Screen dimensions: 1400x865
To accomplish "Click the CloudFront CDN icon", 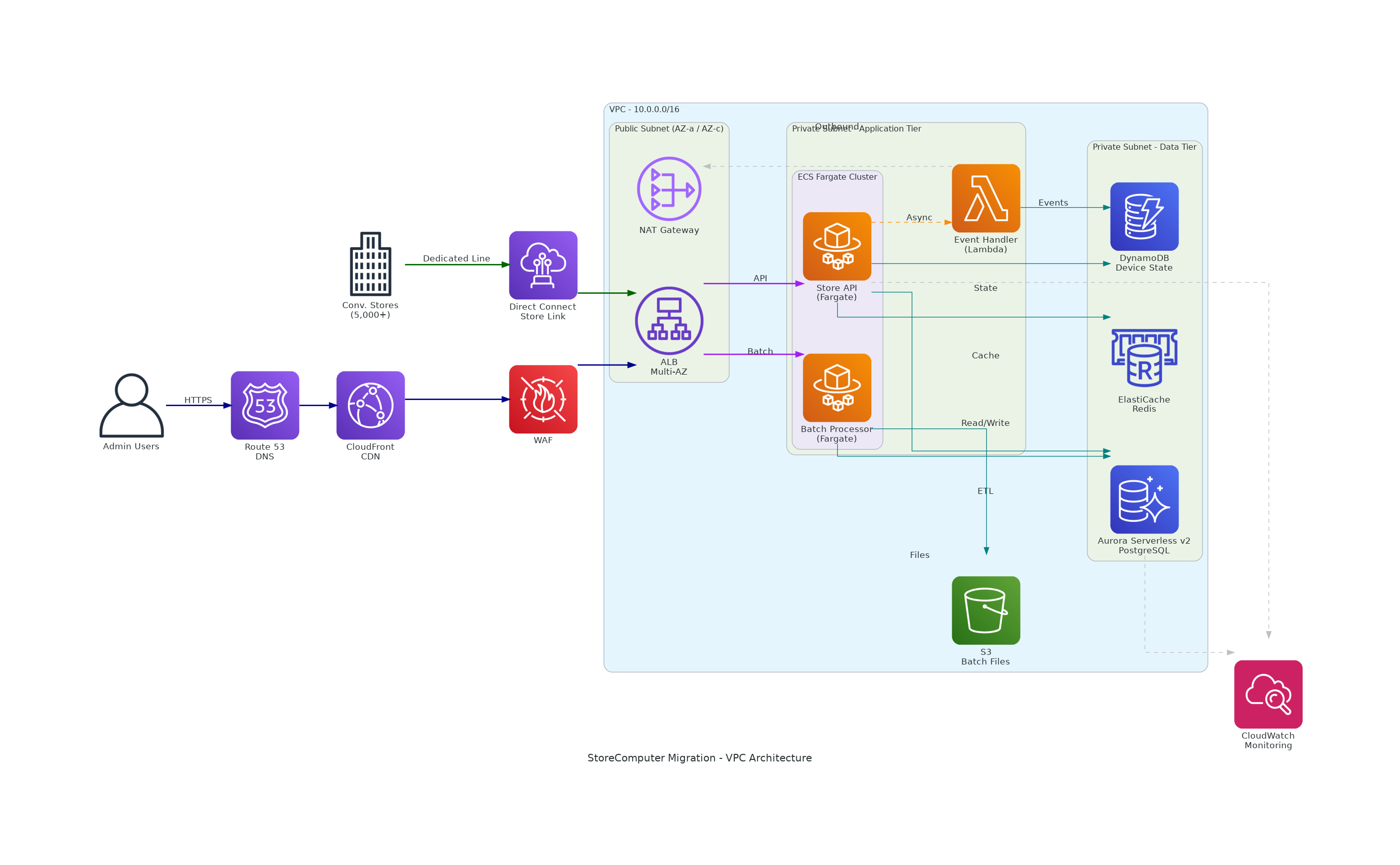I will (x=371, y=407).
